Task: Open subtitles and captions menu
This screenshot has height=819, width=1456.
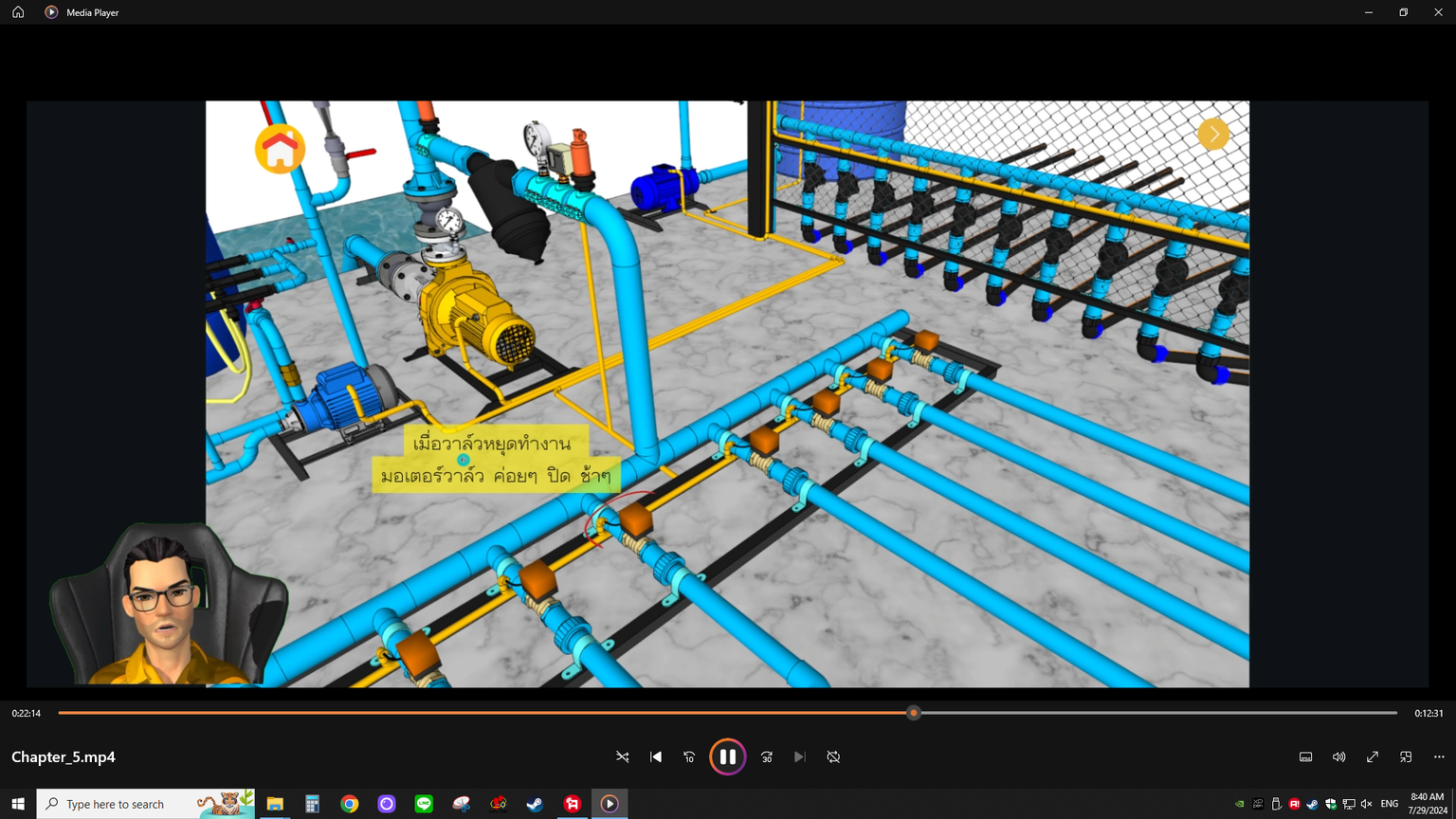Action: point(1305,756)
